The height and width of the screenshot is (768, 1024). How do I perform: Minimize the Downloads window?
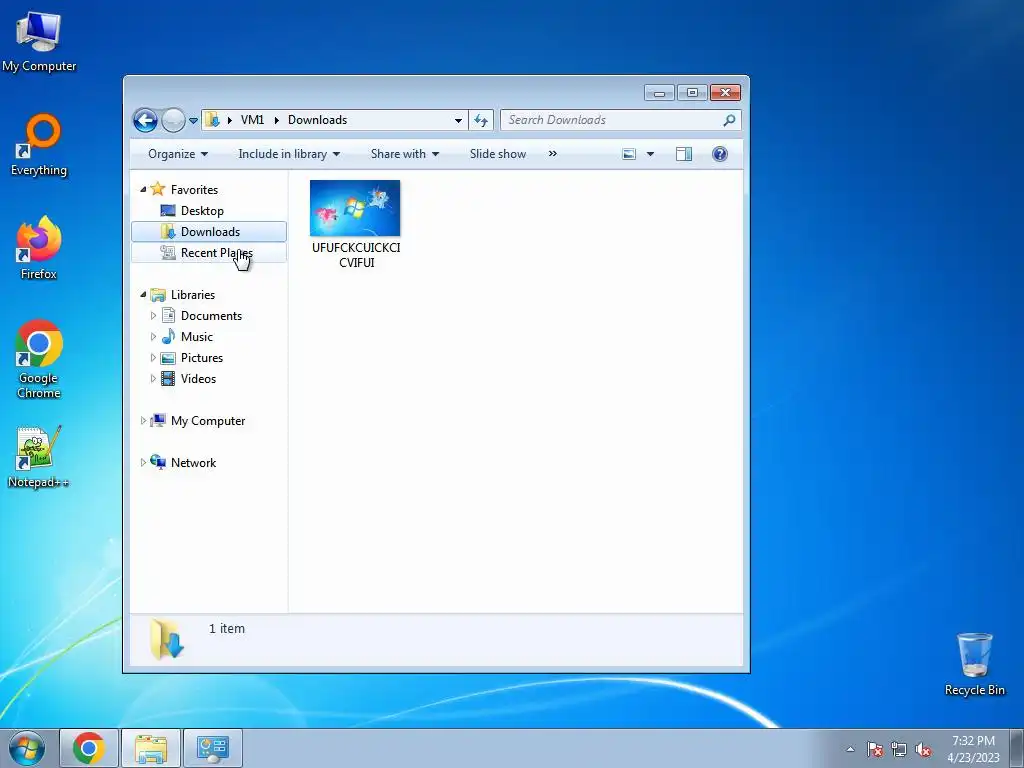click(659, 93)
